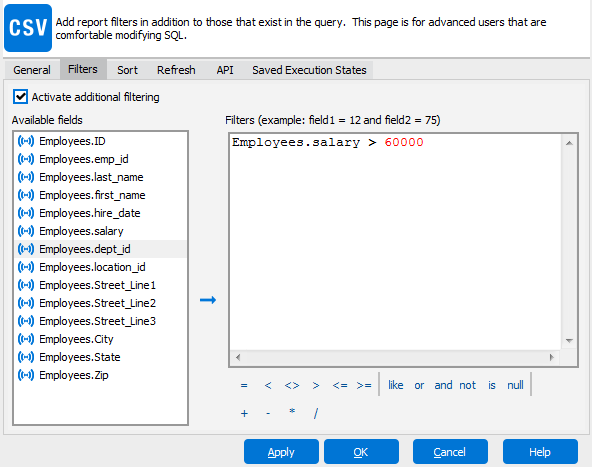Insert the >= operator
592x467 pixels.
coord(364,385)
